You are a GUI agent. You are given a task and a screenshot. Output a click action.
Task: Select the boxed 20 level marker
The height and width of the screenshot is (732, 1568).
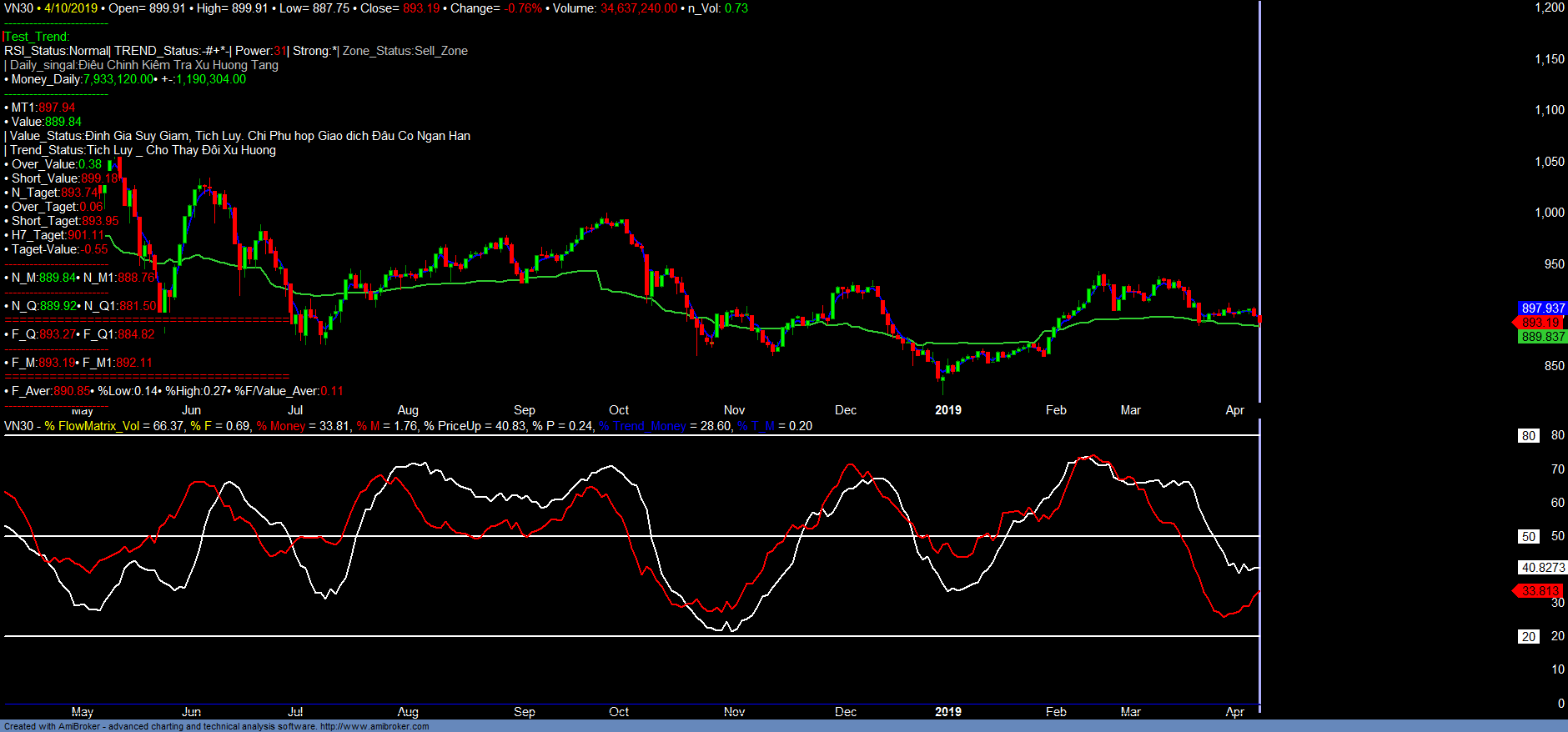click(1528, 637)
